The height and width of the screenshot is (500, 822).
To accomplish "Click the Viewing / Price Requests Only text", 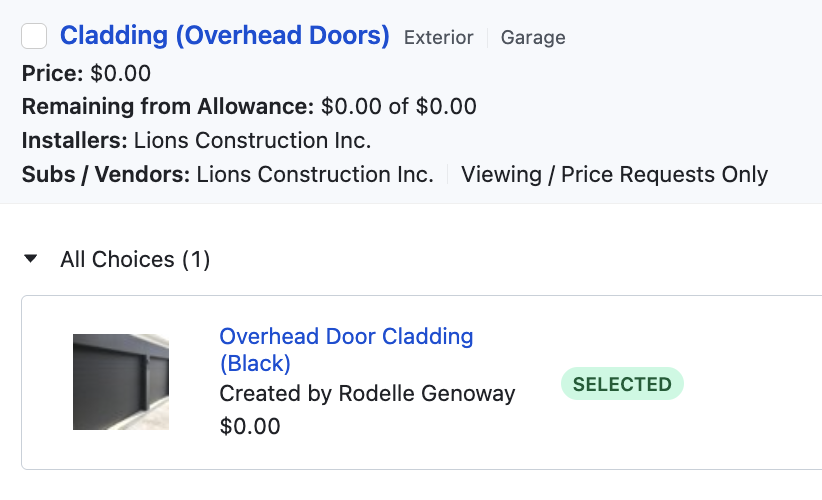I will (614, 175).
